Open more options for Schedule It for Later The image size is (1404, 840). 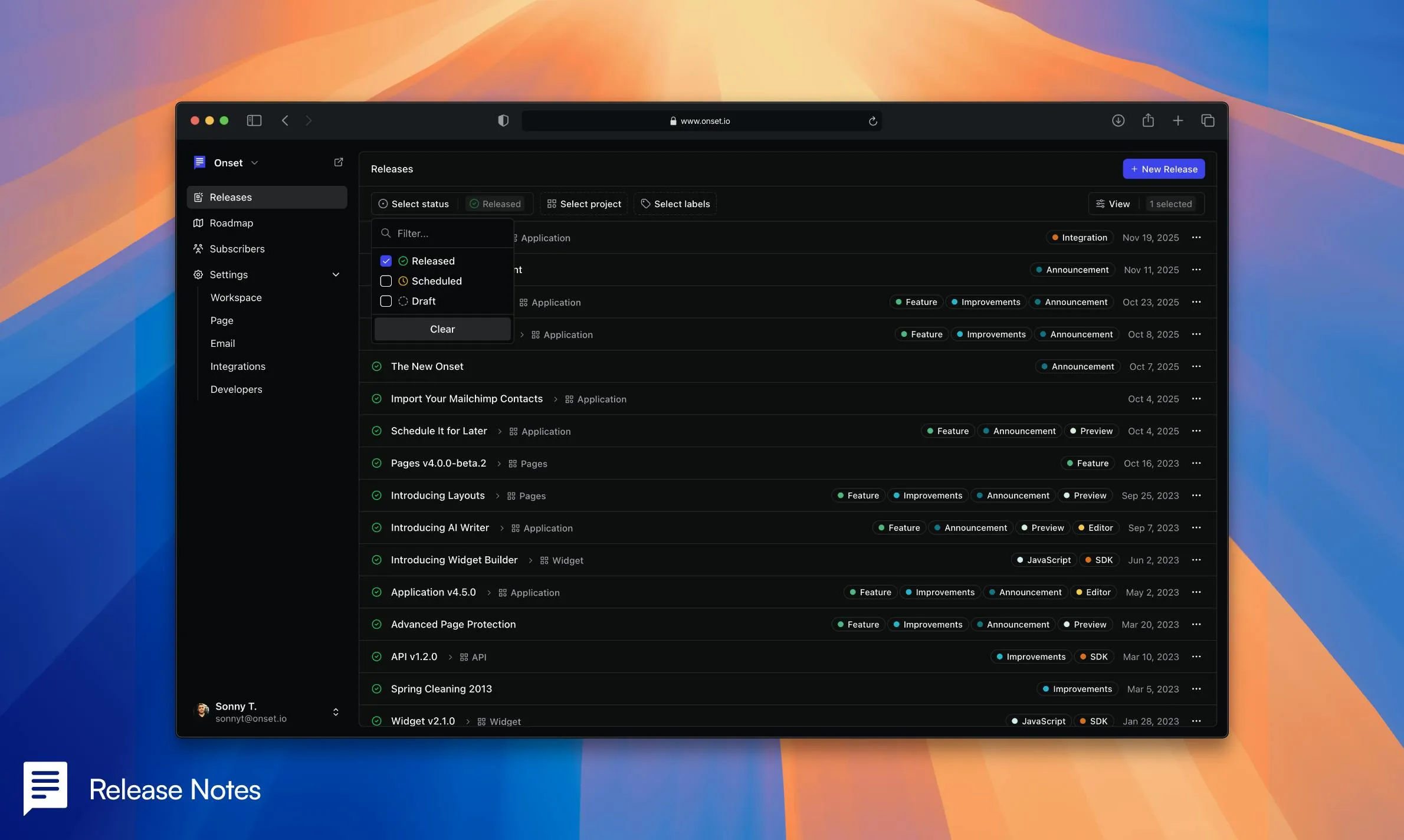pos(1196,431)
